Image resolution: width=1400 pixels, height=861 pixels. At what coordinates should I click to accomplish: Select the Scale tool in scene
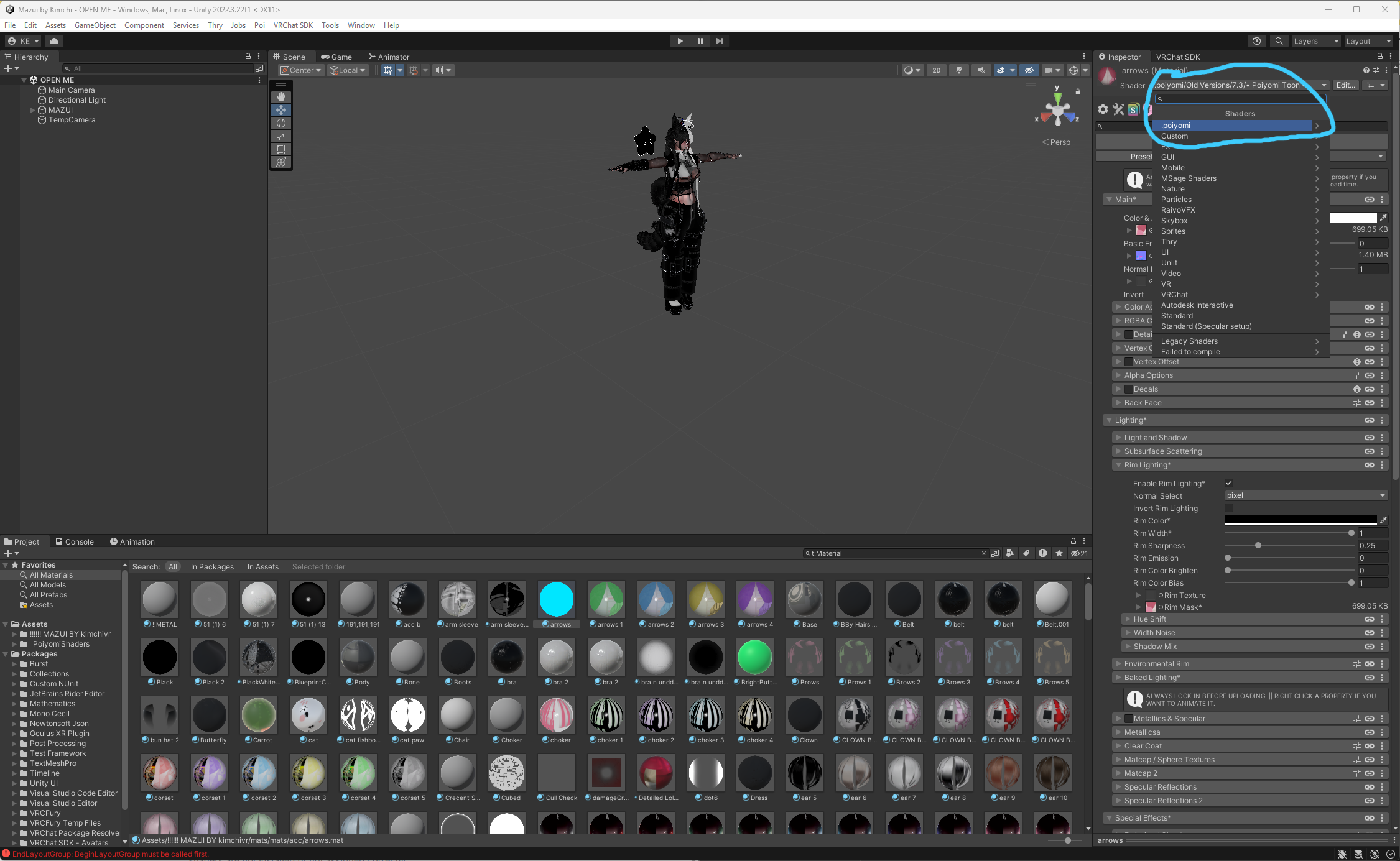click(x=281, y=136)
